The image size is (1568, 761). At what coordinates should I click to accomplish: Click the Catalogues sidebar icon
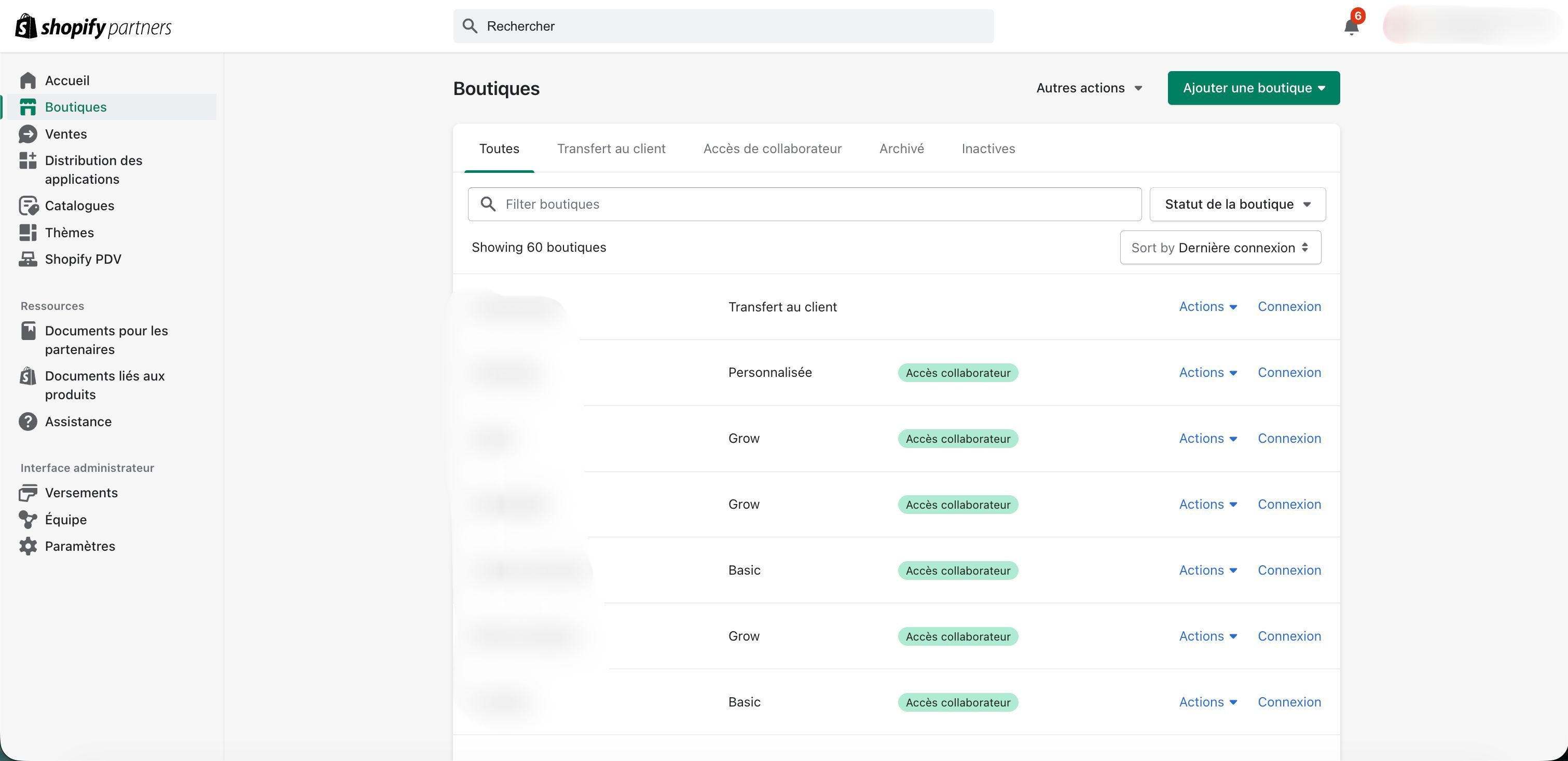pyautogui.click(x=28, y=206)
